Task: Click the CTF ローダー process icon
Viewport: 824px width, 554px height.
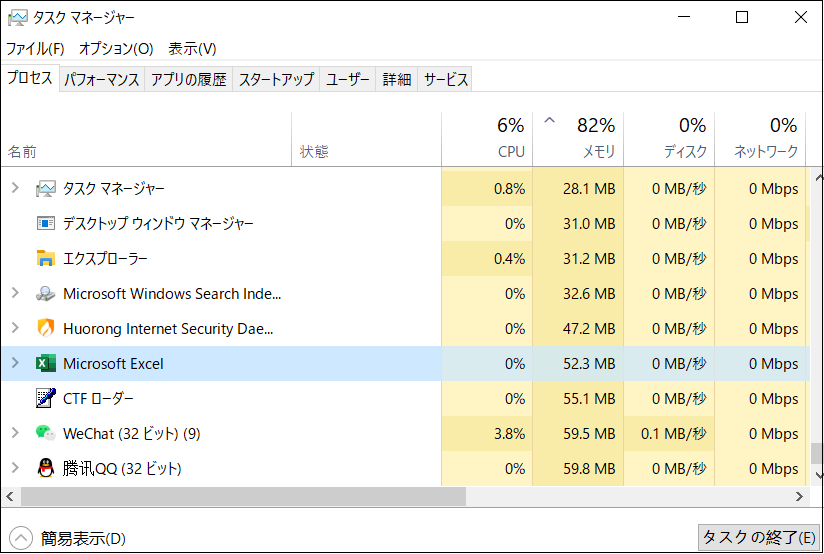Action: [x=46, y=399]
